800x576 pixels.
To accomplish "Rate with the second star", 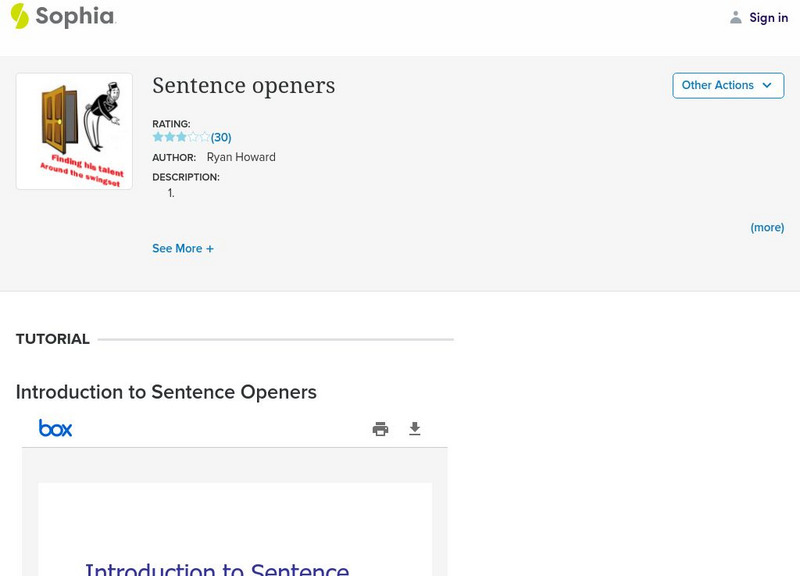I will point(169,137).
